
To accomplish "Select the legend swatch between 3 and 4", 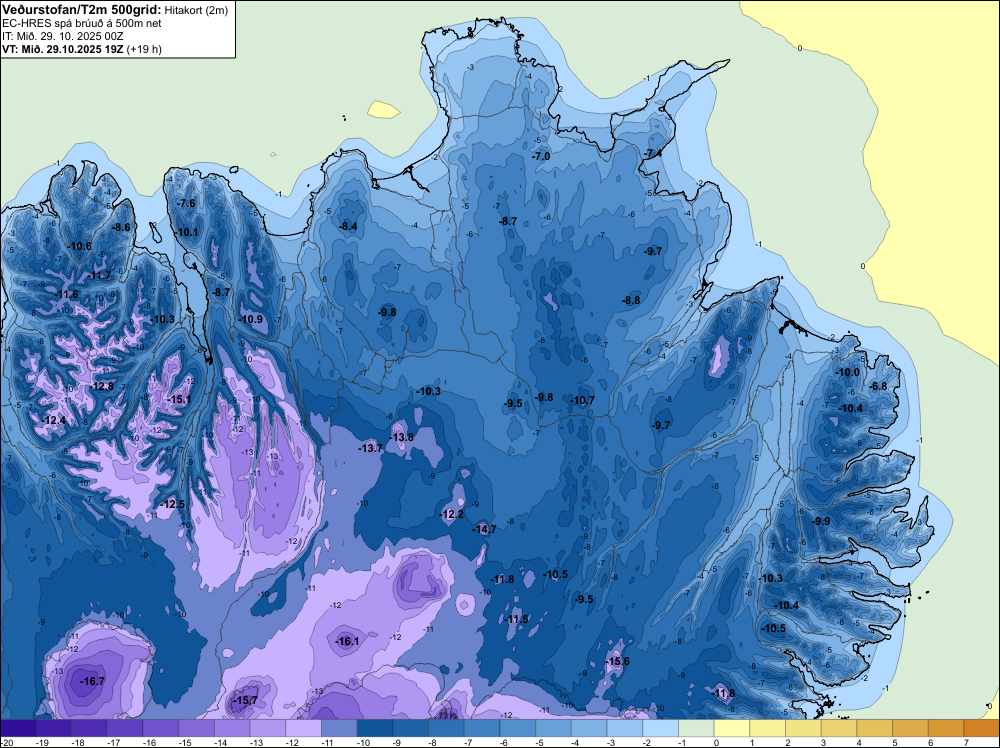I will click(839, 728).
